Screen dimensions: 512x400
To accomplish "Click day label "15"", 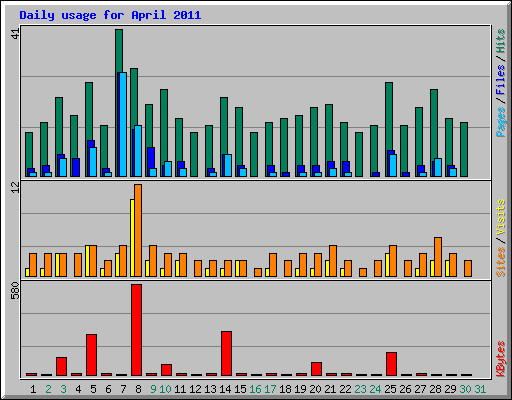I will click(x=240, y=389).
